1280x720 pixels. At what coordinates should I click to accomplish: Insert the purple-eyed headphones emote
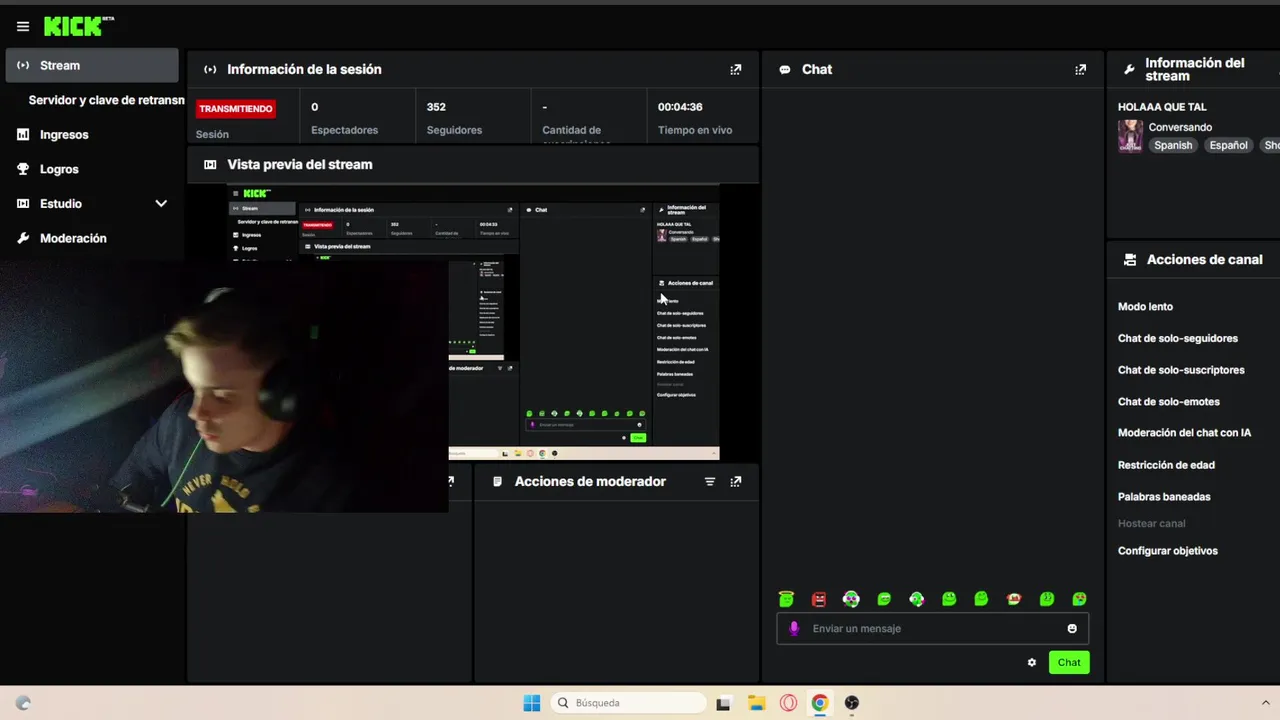tap(851, 599)
